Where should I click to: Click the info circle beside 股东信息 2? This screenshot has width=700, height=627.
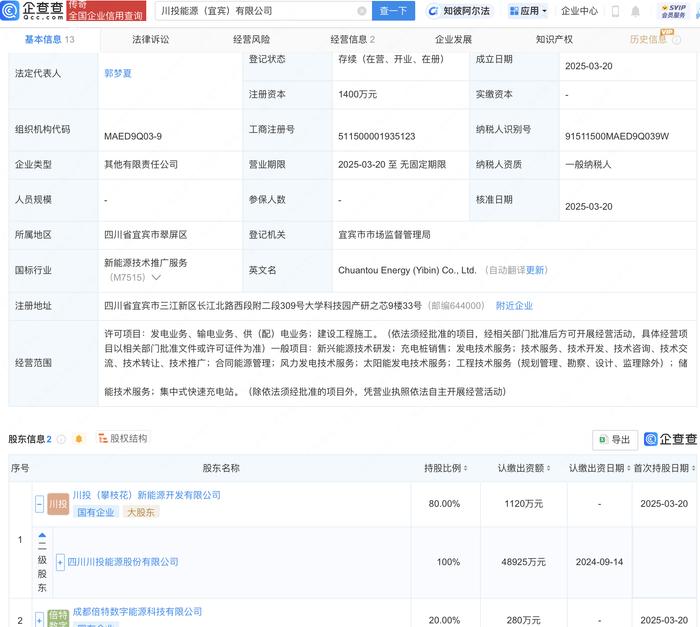(61, 439)
